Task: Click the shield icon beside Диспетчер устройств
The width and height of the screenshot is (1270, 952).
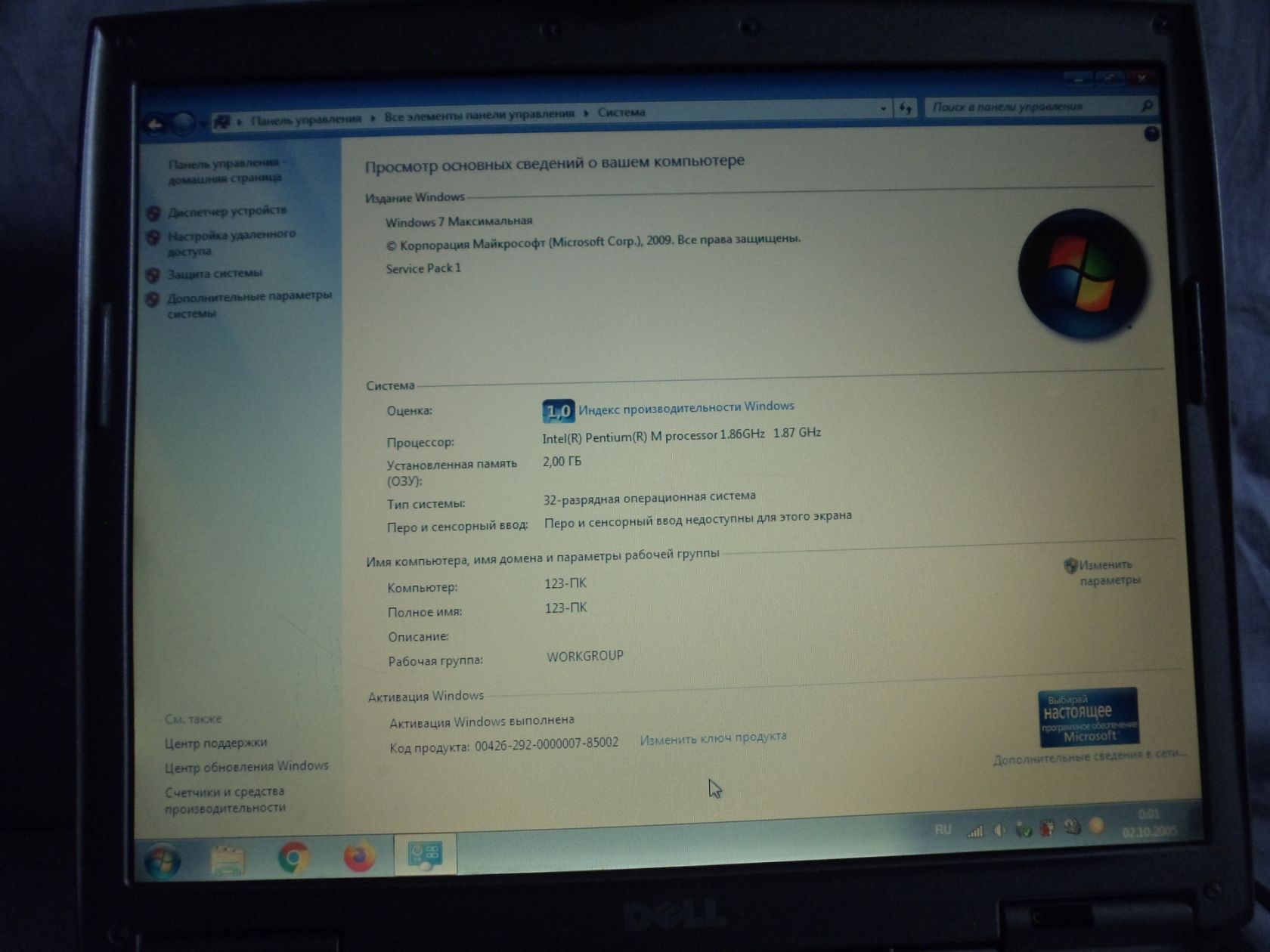Action: [x=153, y=213]
